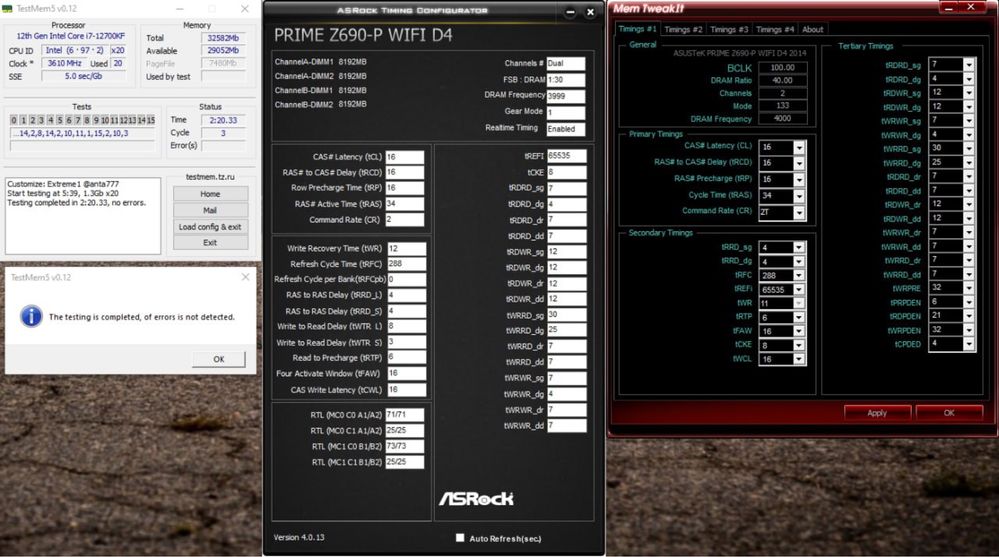
Task: Click the Gear Mode field in ASRock
Action: (x=566, y=113)
